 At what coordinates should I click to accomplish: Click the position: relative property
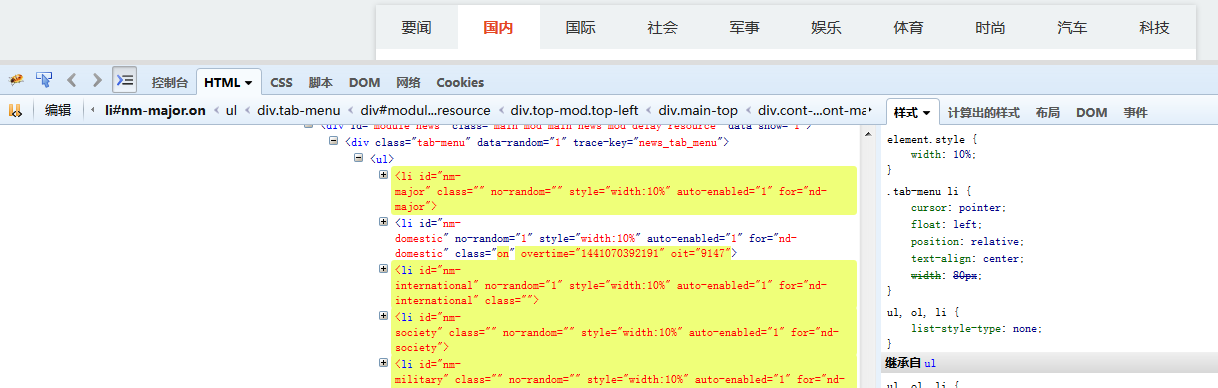pos(967,242)
